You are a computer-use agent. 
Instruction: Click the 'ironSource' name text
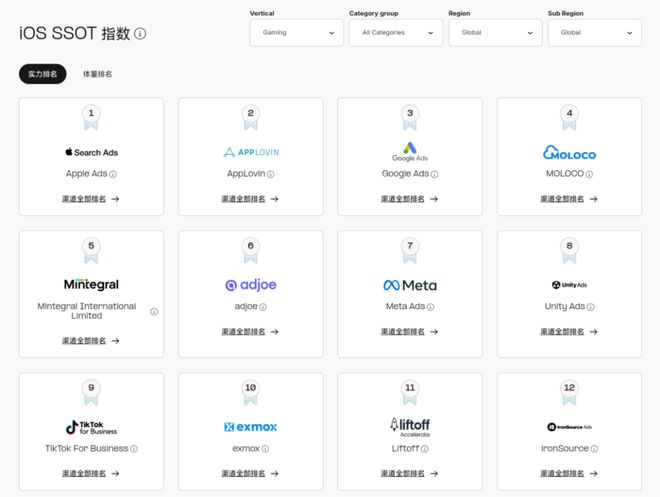pyautogui.click(x=565, y=449)
